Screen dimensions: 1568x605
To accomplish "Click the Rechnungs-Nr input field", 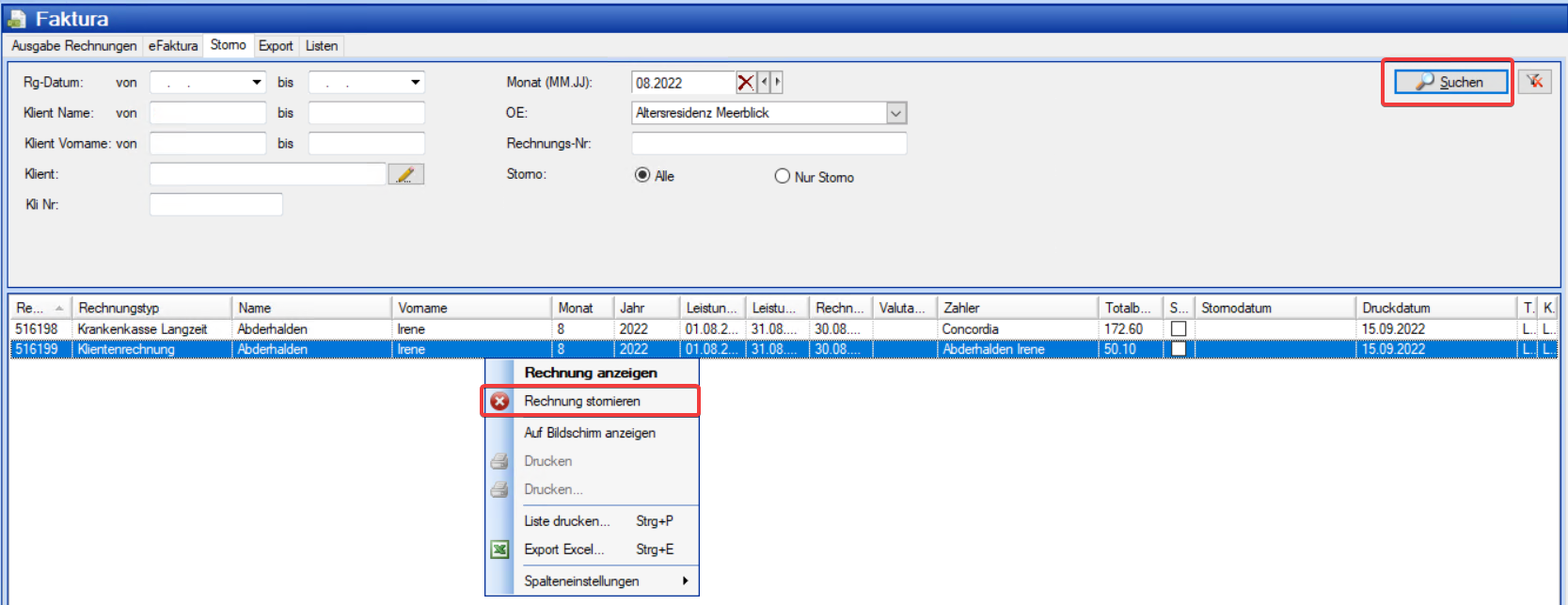I will (x=769, y=143).
